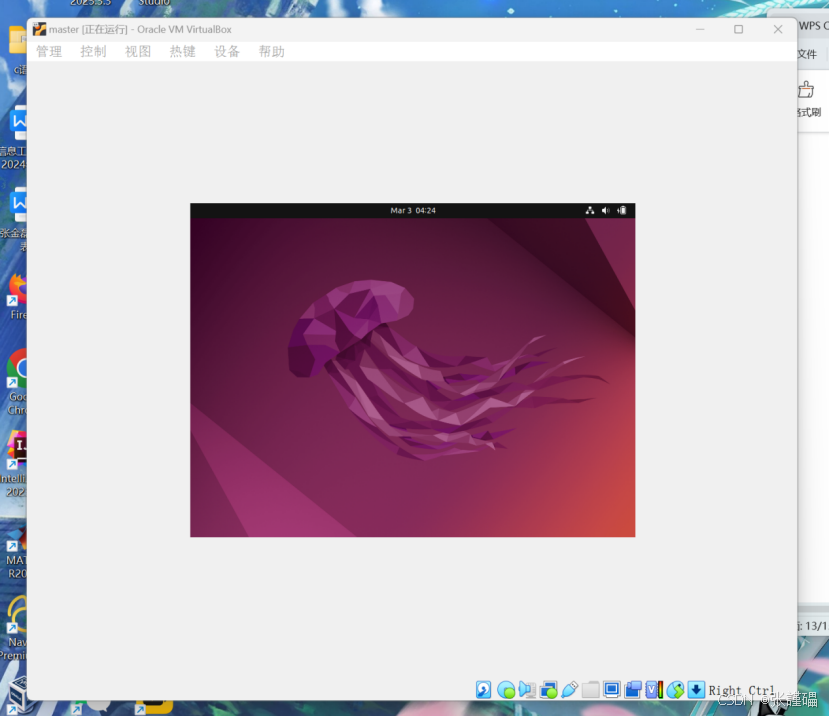Click the VirtualBox icon in title bar
The image size is (830, 716).
39,29
